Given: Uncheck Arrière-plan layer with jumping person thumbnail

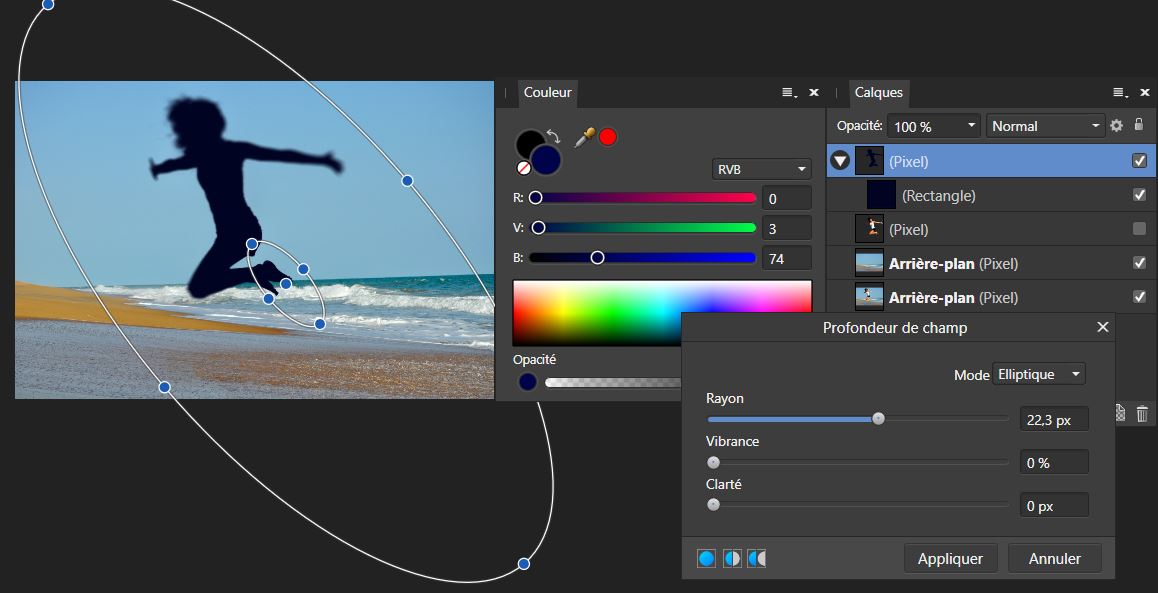Looking at the screenshot, I should click(x=1140, y=297).
